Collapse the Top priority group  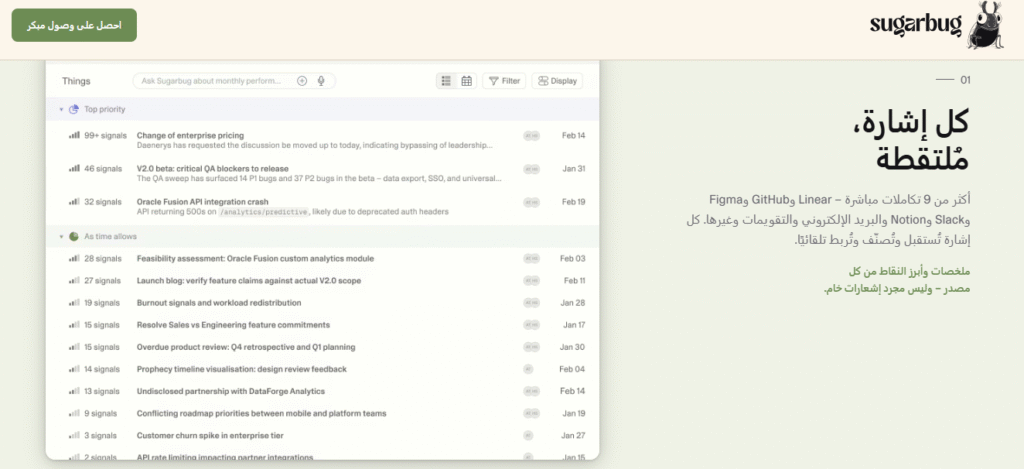60,109
